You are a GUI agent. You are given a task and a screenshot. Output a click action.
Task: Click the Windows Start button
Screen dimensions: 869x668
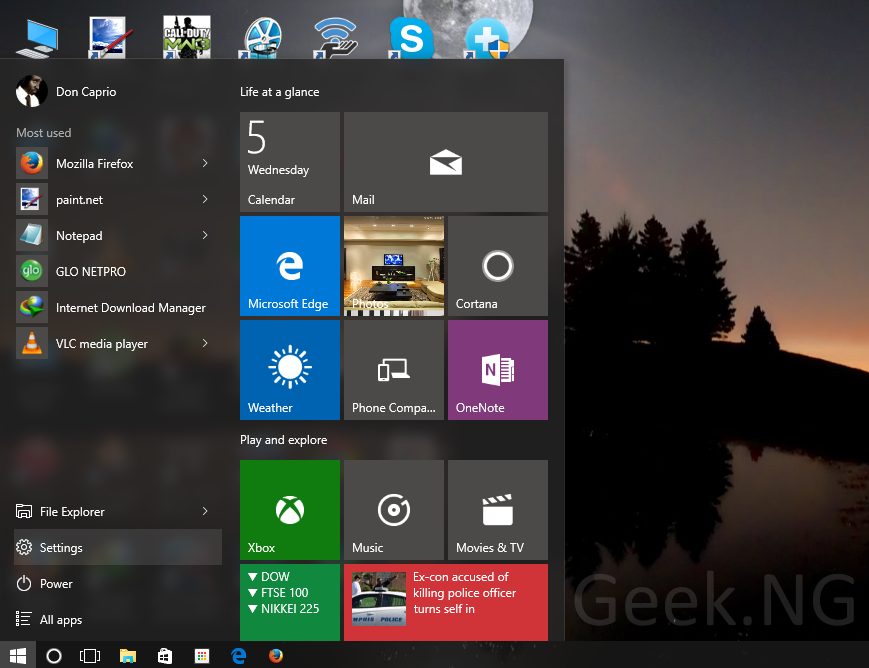[x=18, y=655]
